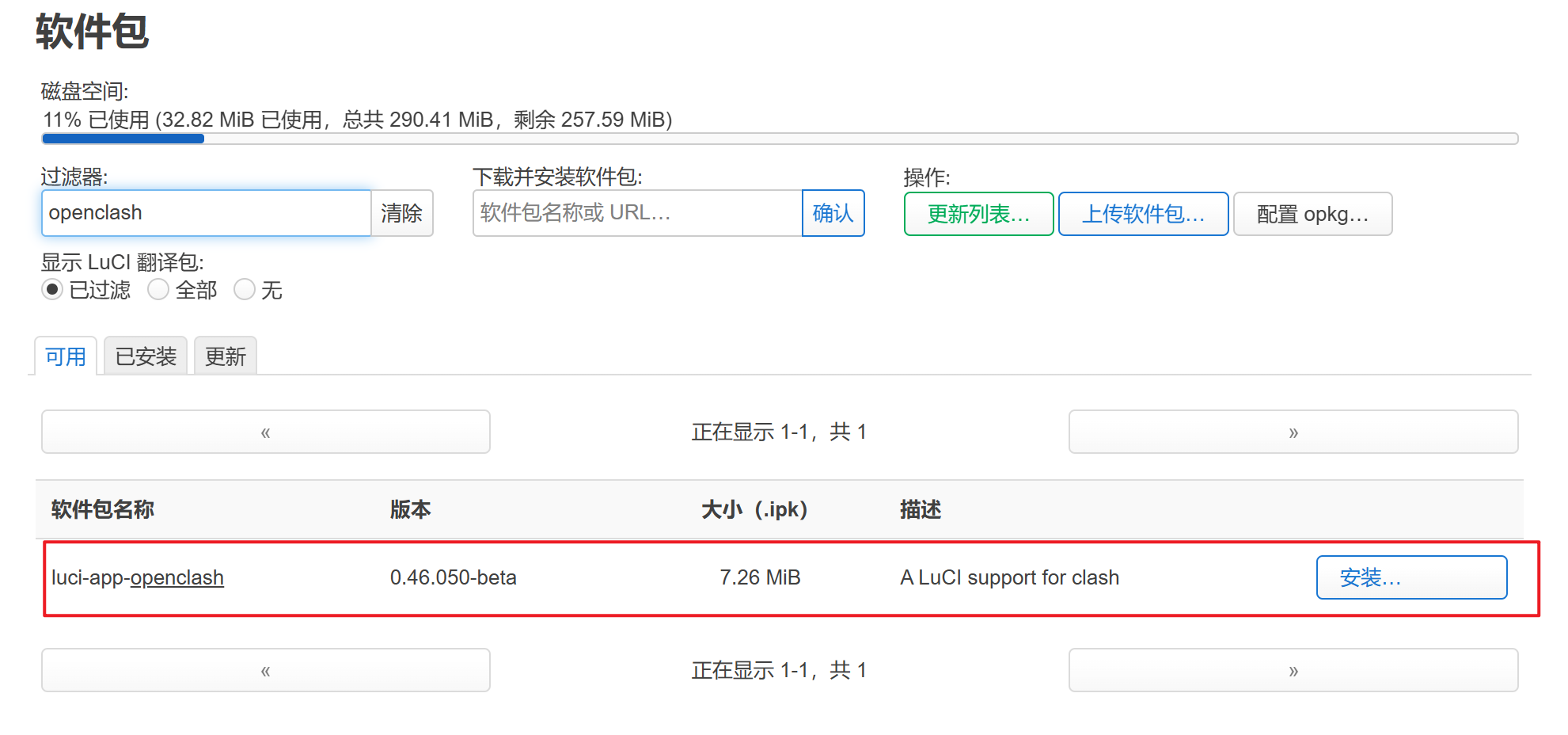This screenshot has width=1568, height=735.
Task: Click the top '正在显示 1-1, 共 1' text
Action: 779,432
